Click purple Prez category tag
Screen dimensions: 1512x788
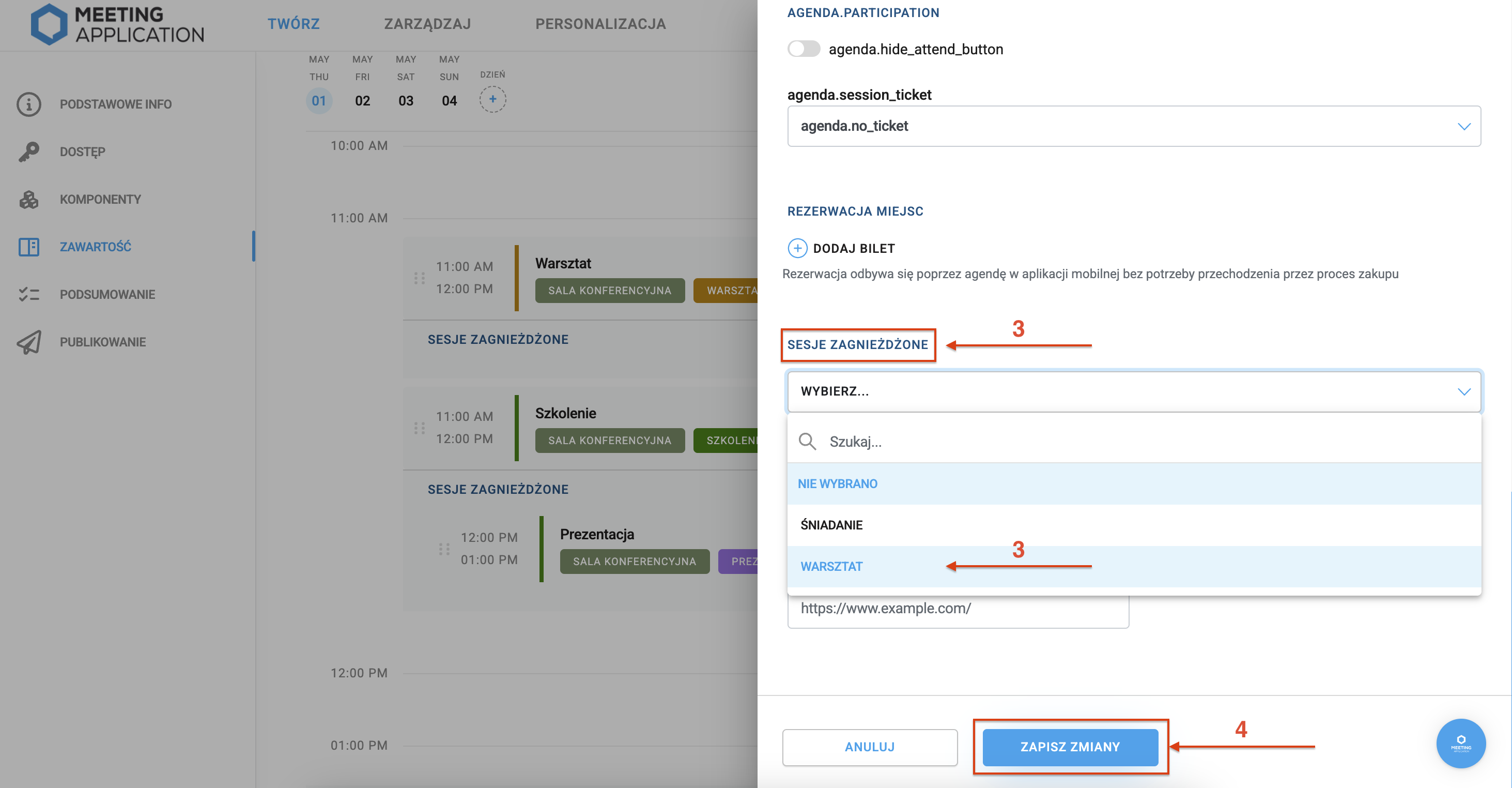click(738, 561)
